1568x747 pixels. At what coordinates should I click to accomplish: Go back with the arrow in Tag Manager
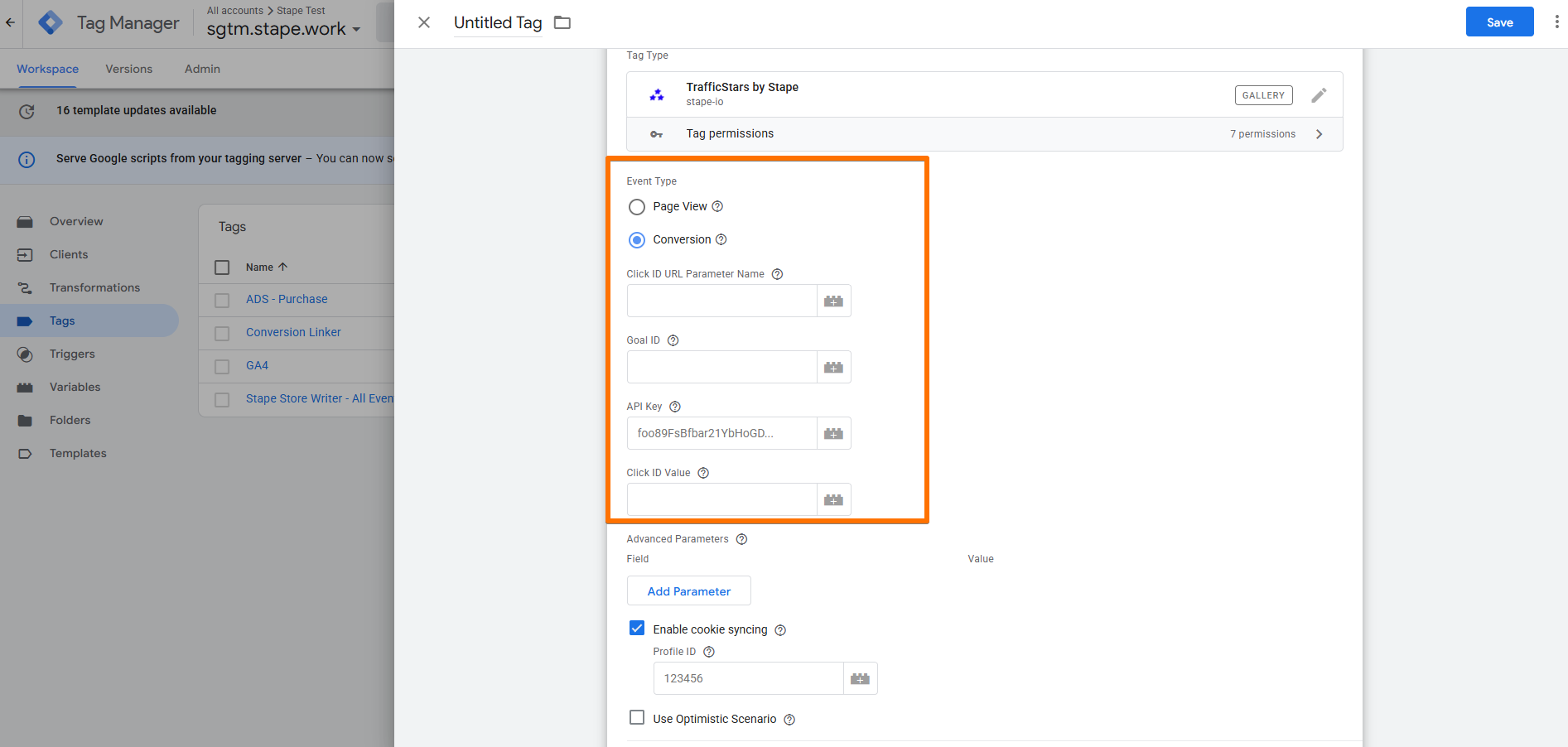(x=10, y=22)
